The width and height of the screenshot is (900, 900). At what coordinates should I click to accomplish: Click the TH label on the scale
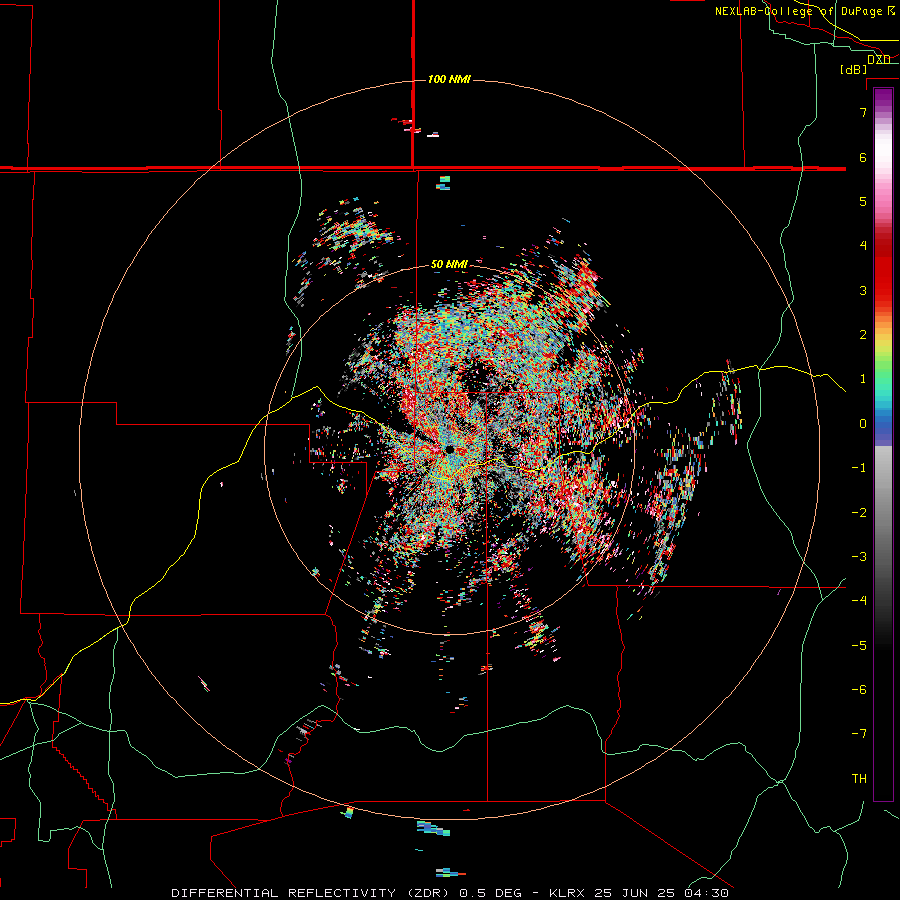click(859, 779)
